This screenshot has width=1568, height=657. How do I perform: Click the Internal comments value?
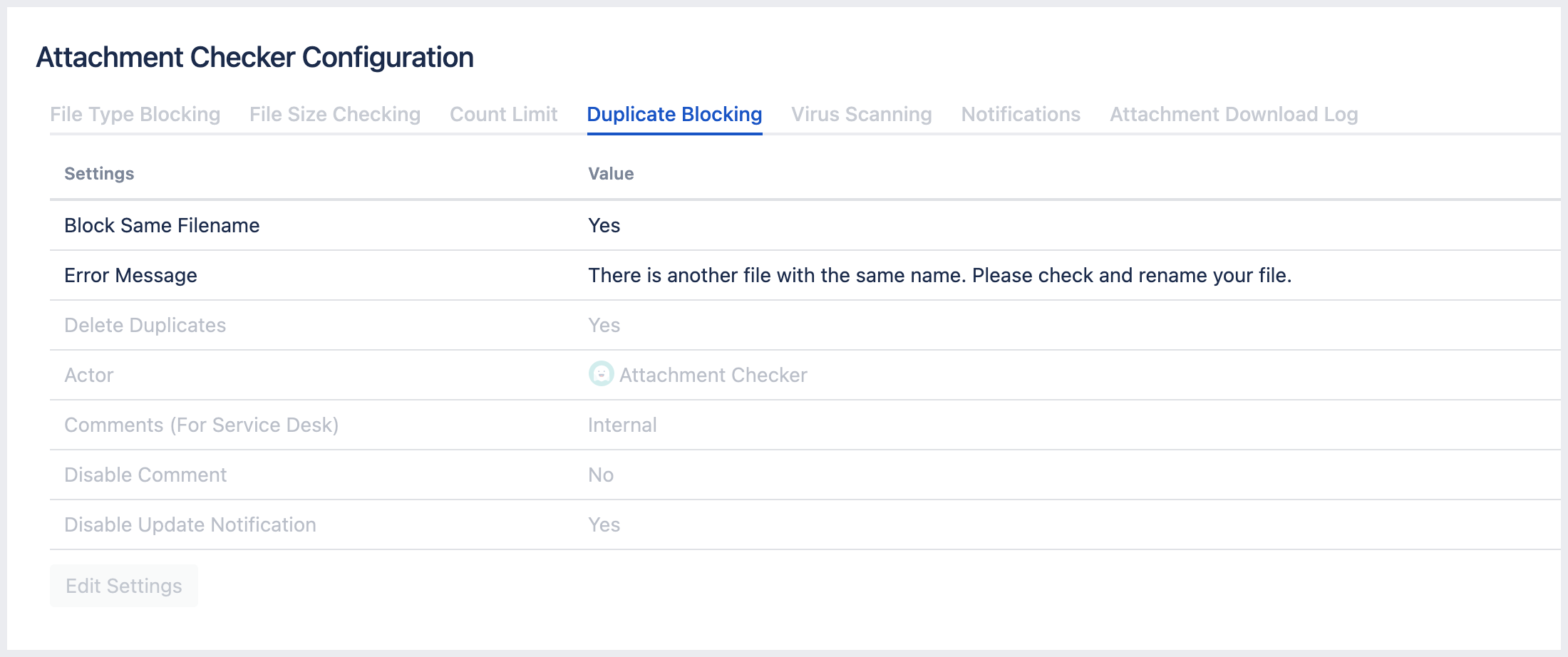pyautogui.click(x=622, y=425)
